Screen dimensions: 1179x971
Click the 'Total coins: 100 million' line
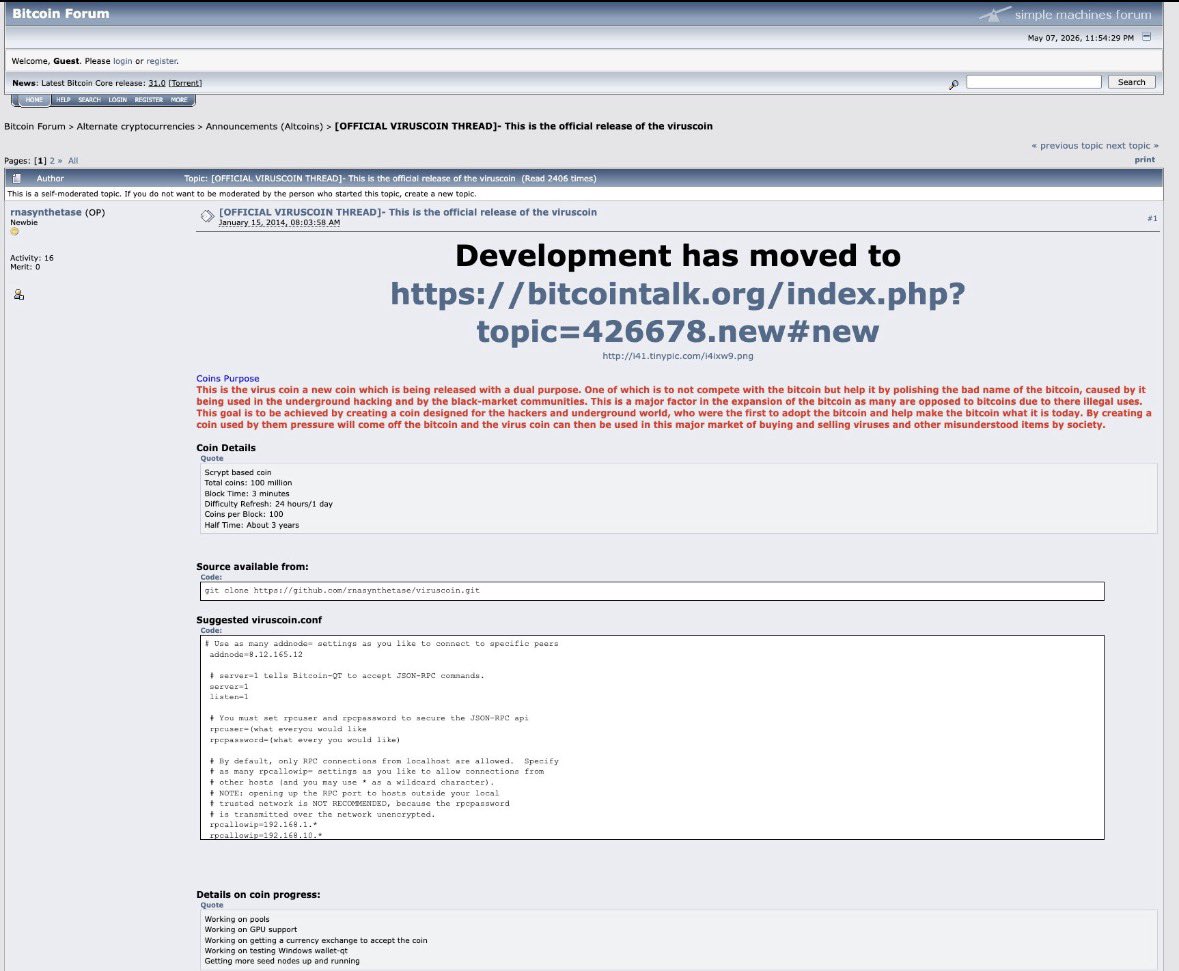248,483
